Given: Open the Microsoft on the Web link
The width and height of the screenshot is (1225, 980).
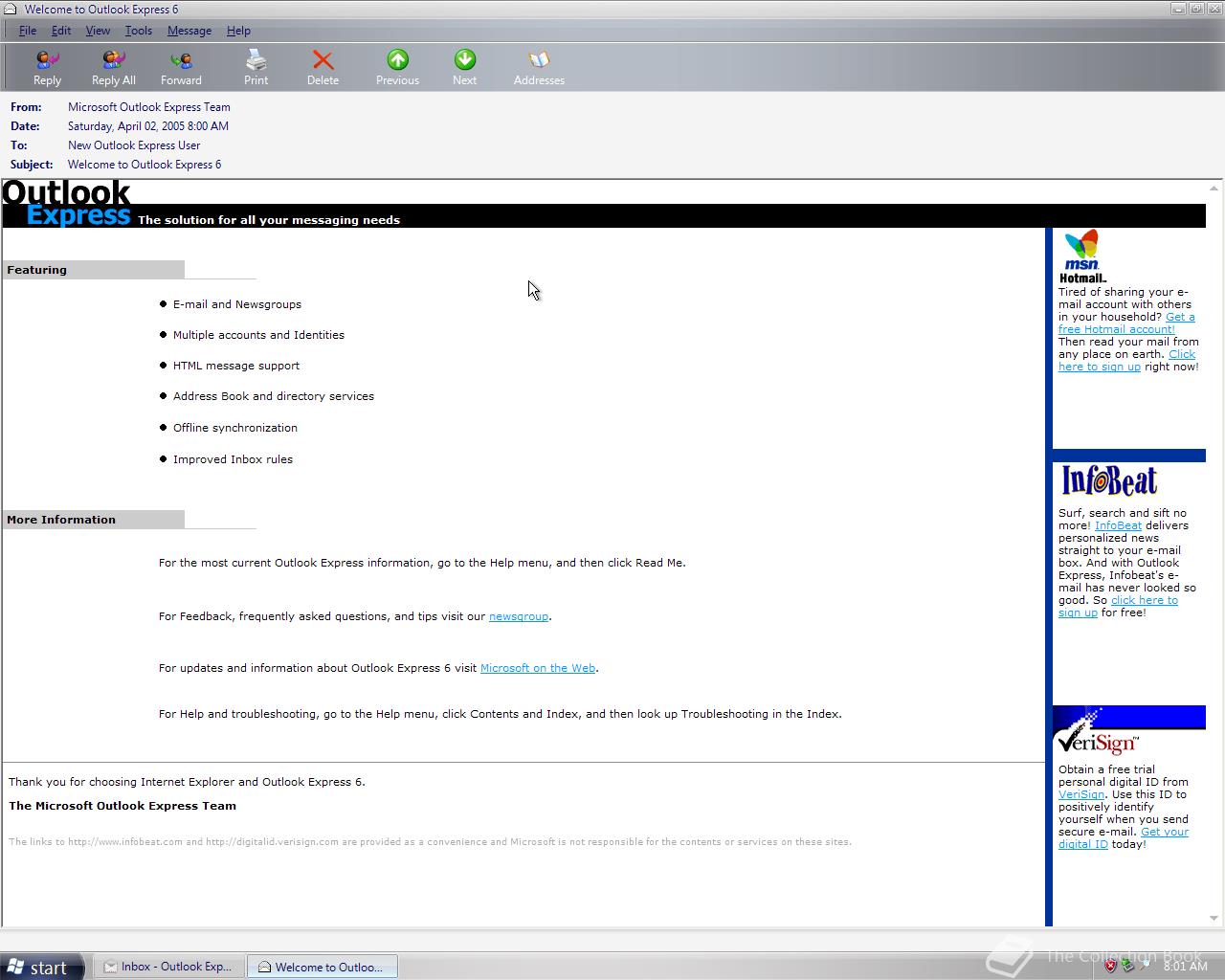Looking at the screenshot, I should (x=538, y=668).
